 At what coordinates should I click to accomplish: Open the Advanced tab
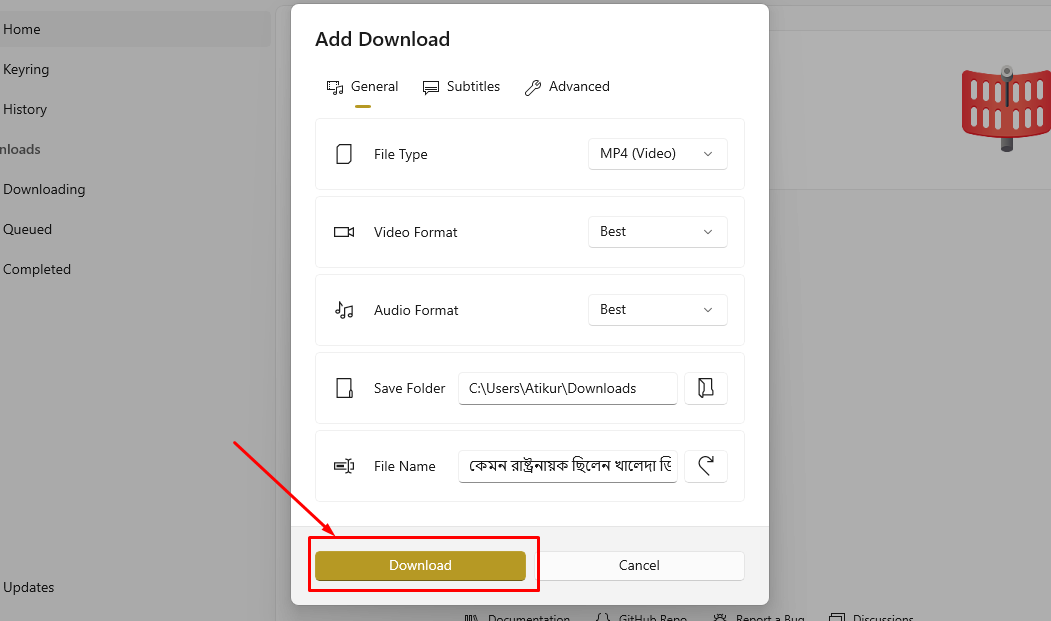(567, 86)
